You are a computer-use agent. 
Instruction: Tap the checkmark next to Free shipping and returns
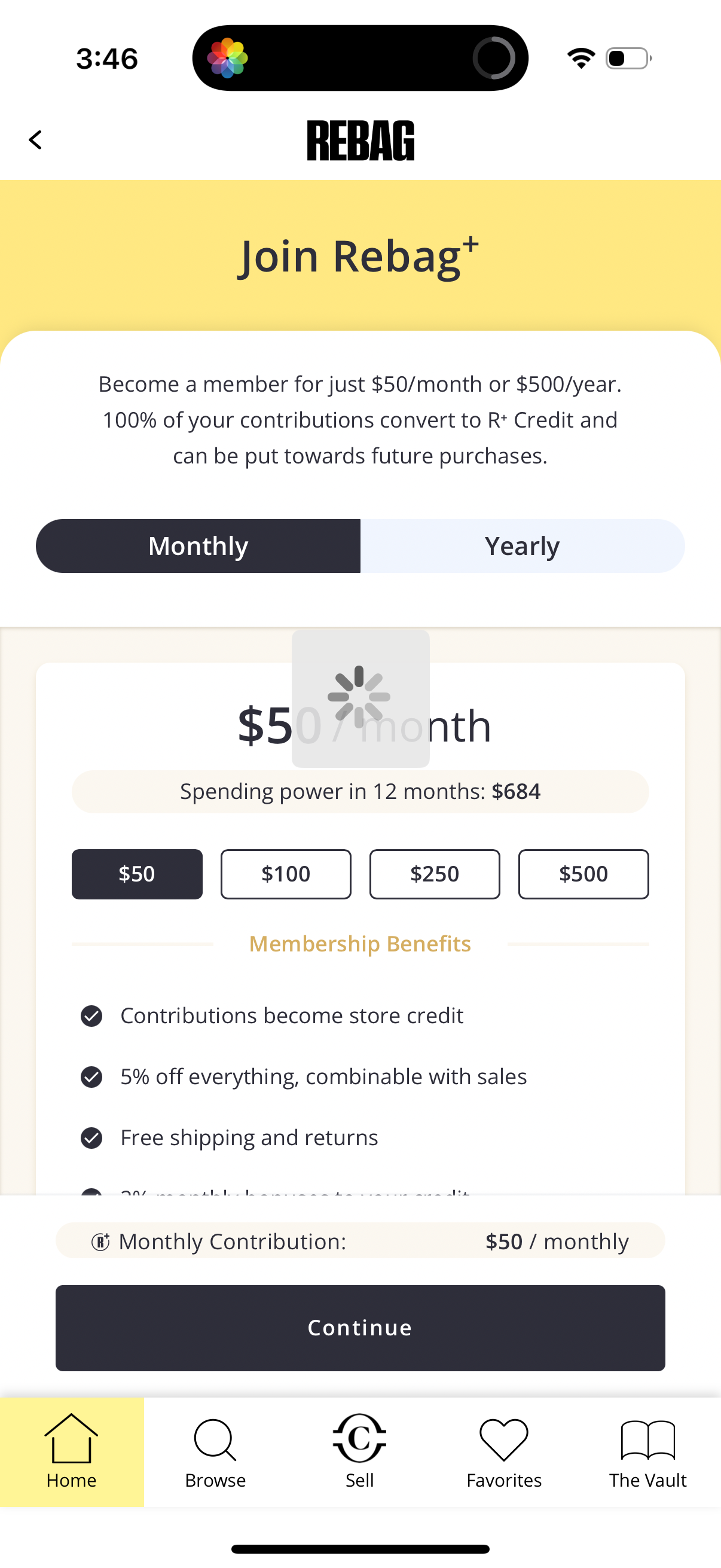point(91,1137)
